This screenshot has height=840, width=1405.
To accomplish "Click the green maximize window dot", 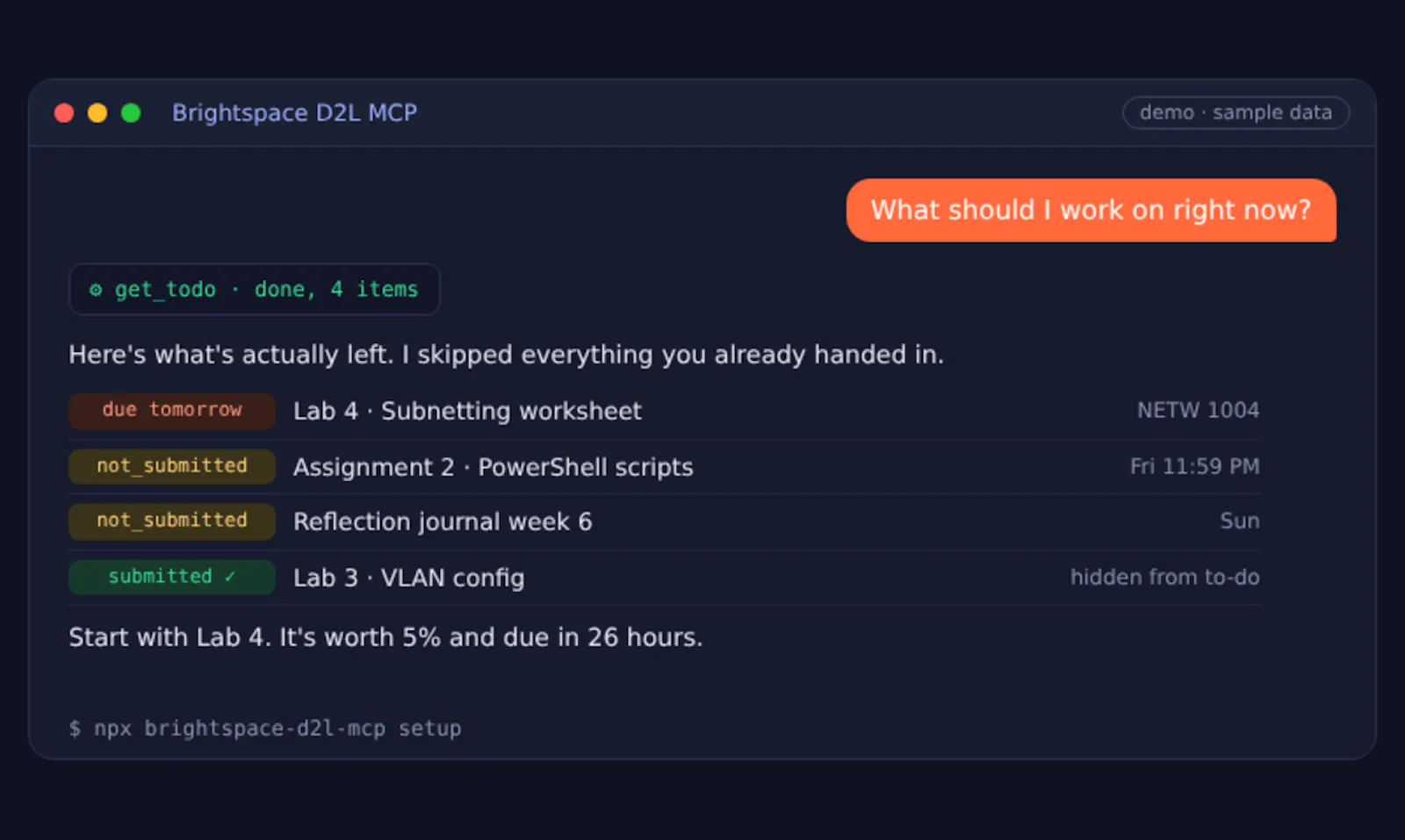I will click(x=131, y=113).
